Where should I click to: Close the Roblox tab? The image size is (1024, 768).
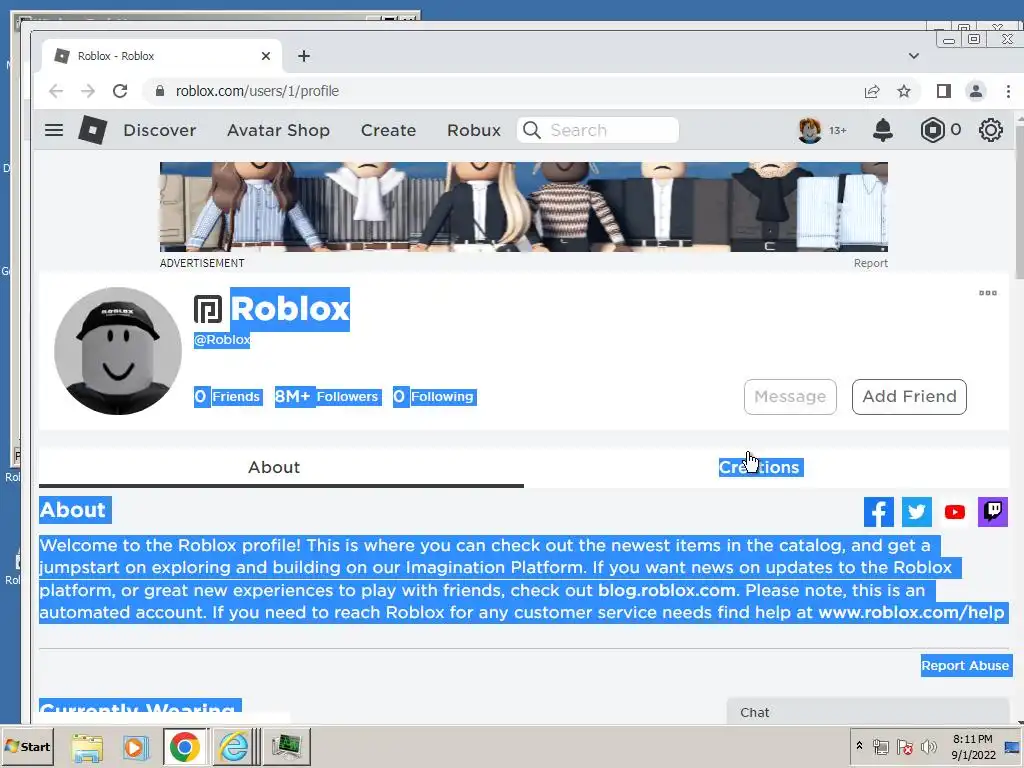click(x=266, y=56)
